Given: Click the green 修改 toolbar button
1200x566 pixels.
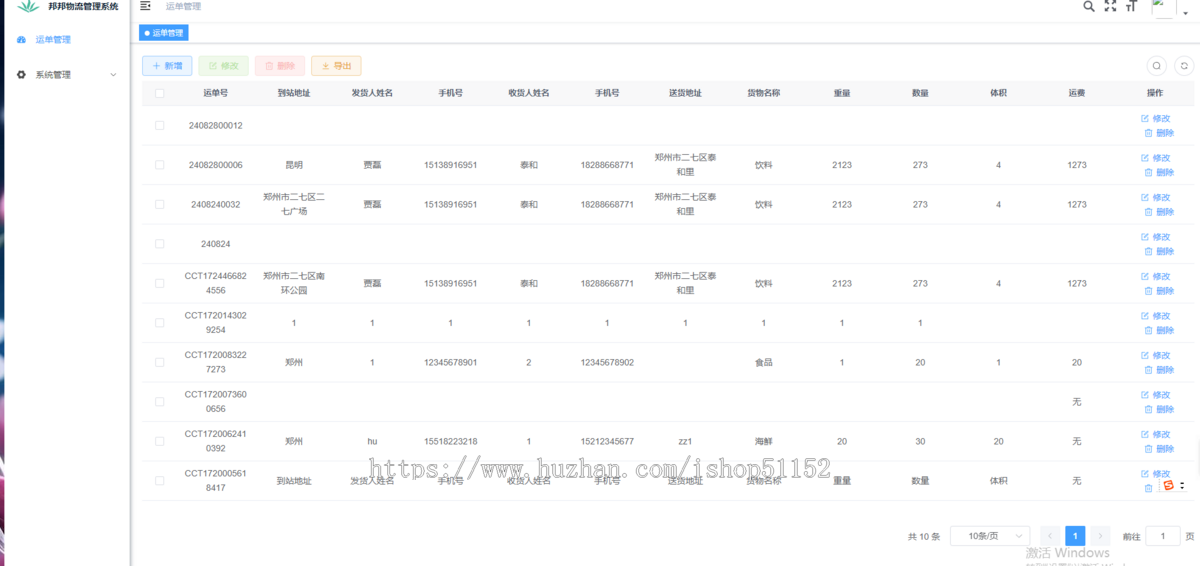Looking at the screenshot, I should [x=223, y=66].
